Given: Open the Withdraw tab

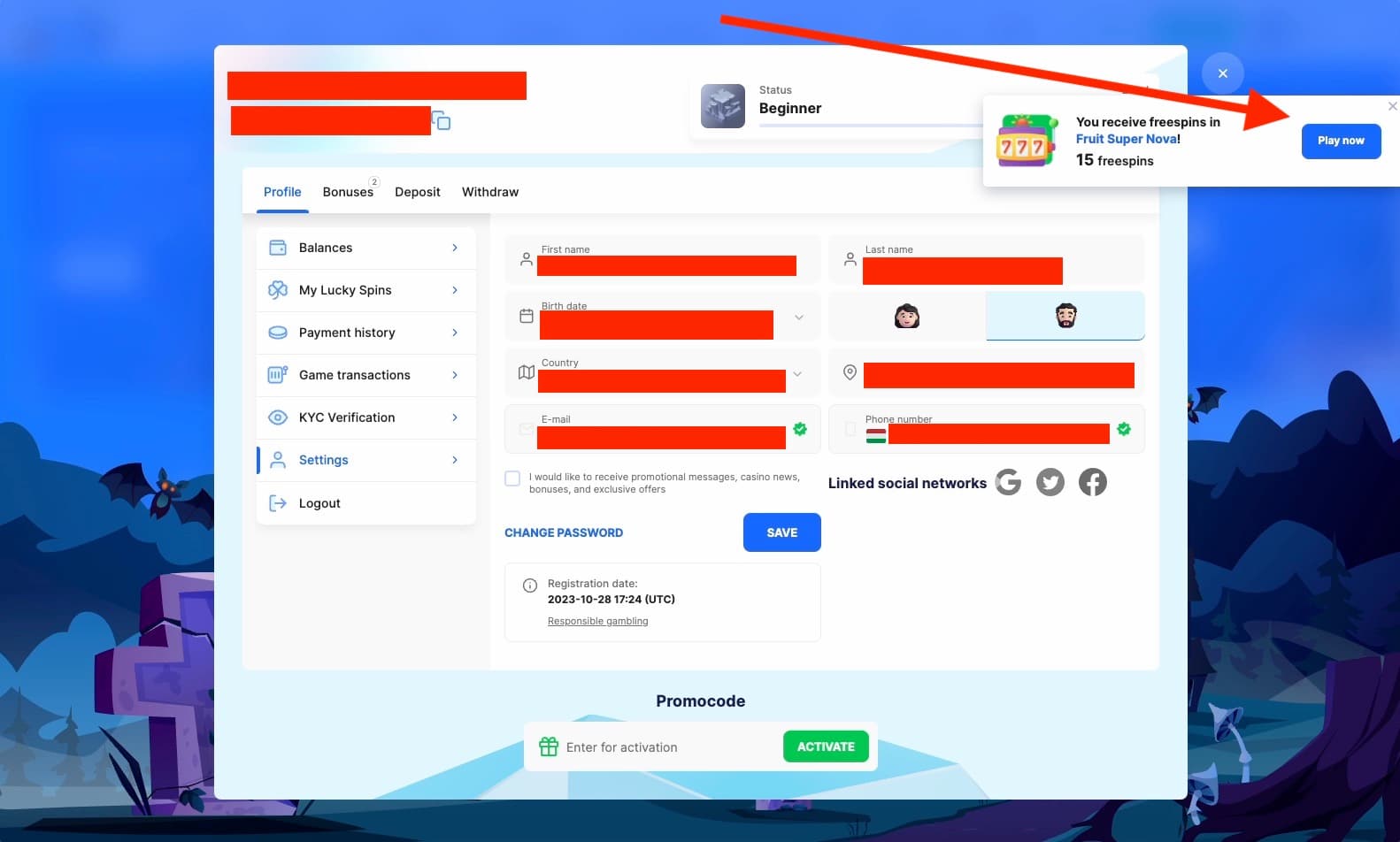Looking at the screenshot, I should coord(490,192).
